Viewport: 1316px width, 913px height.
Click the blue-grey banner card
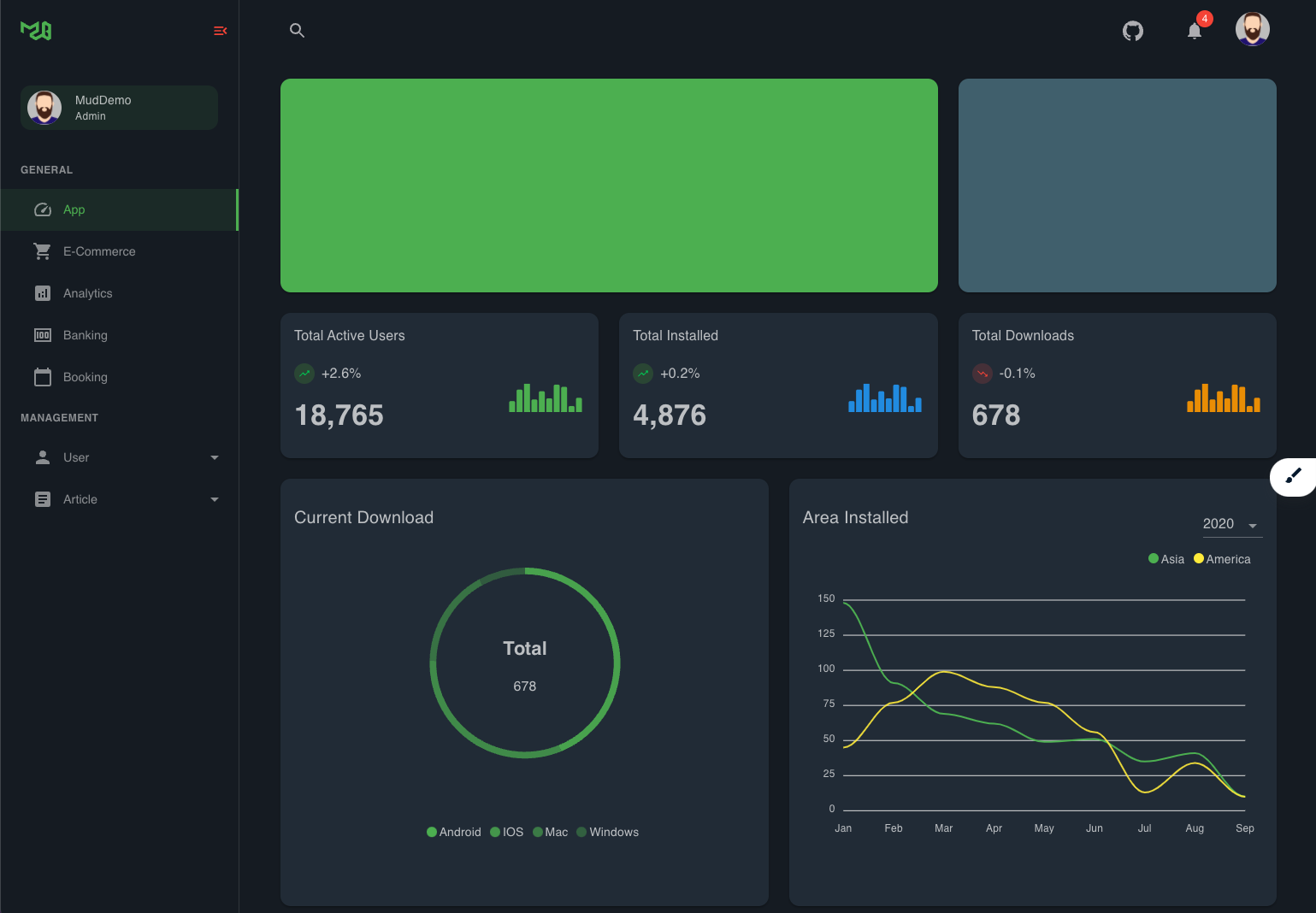pos(1118,186)
